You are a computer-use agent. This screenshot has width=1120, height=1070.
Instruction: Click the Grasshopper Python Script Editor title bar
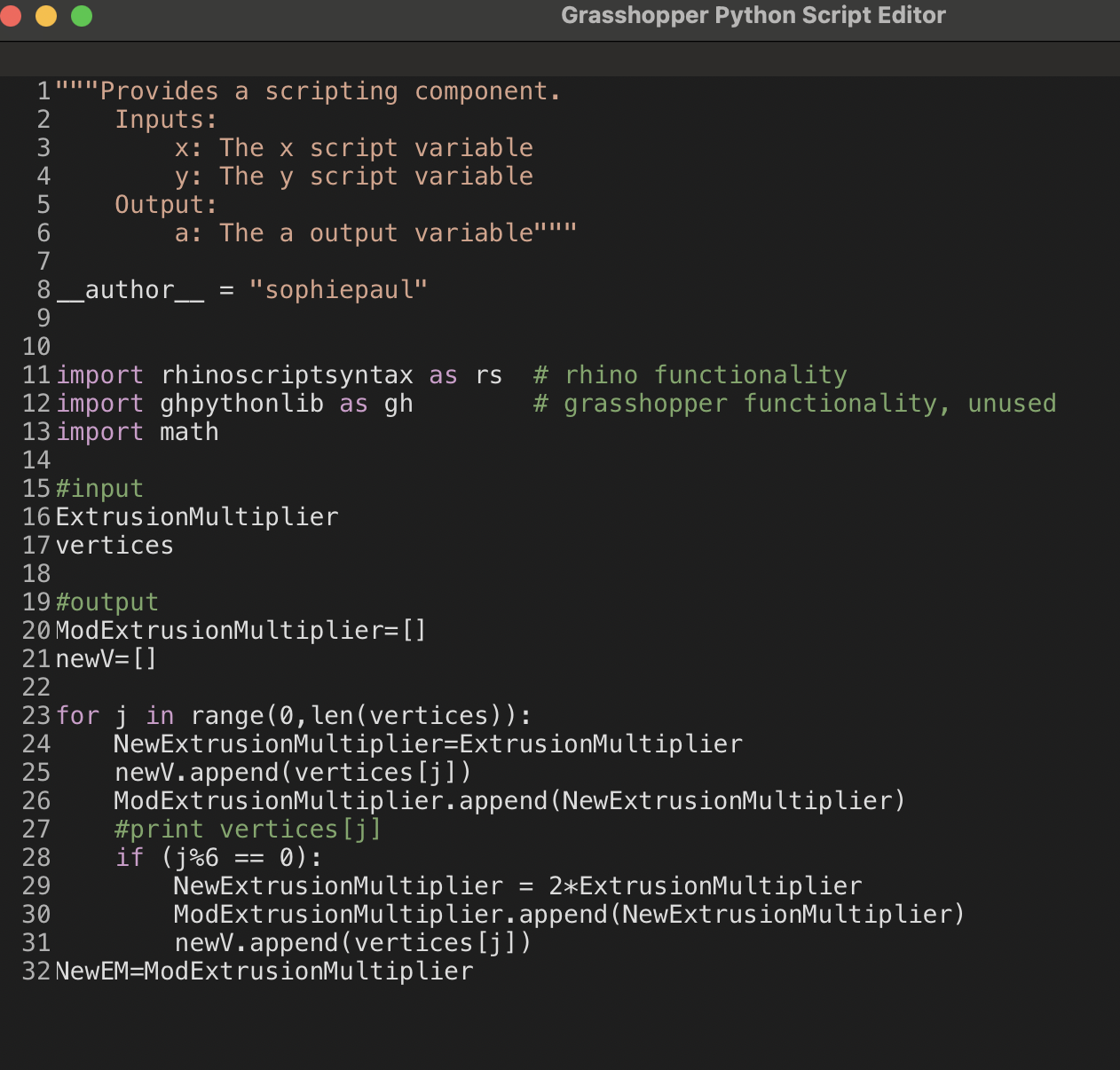[x=753, y=15]
